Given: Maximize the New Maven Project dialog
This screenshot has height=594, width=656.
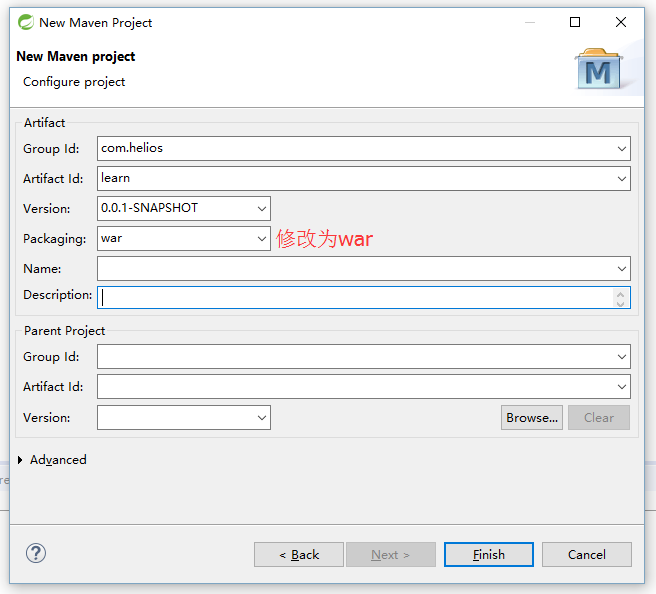Looking at the screenshot, I should coord(575,22).
